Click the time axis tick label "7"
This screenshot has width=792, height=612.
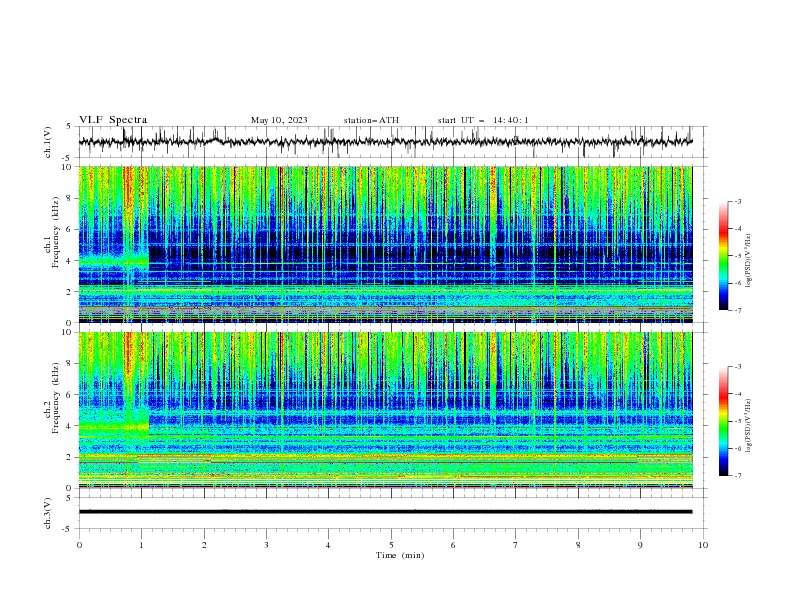[516, 545]
